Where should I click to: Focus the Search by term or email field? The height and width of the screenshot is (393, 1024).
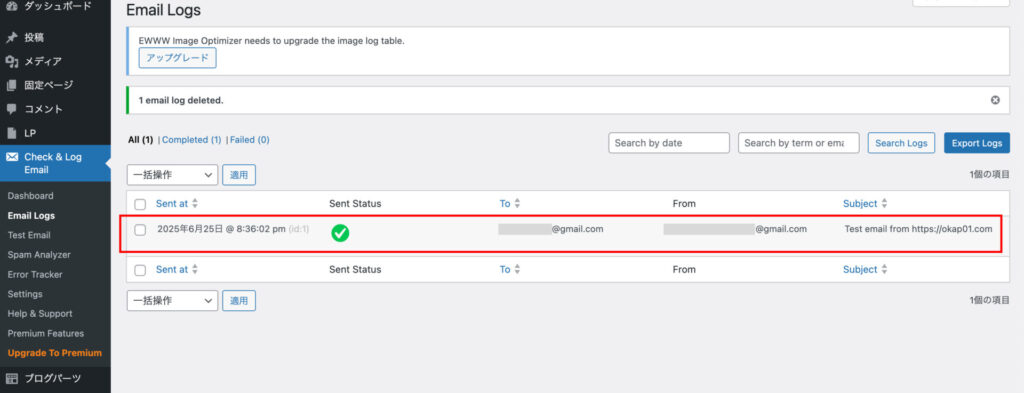coord(799,143)
